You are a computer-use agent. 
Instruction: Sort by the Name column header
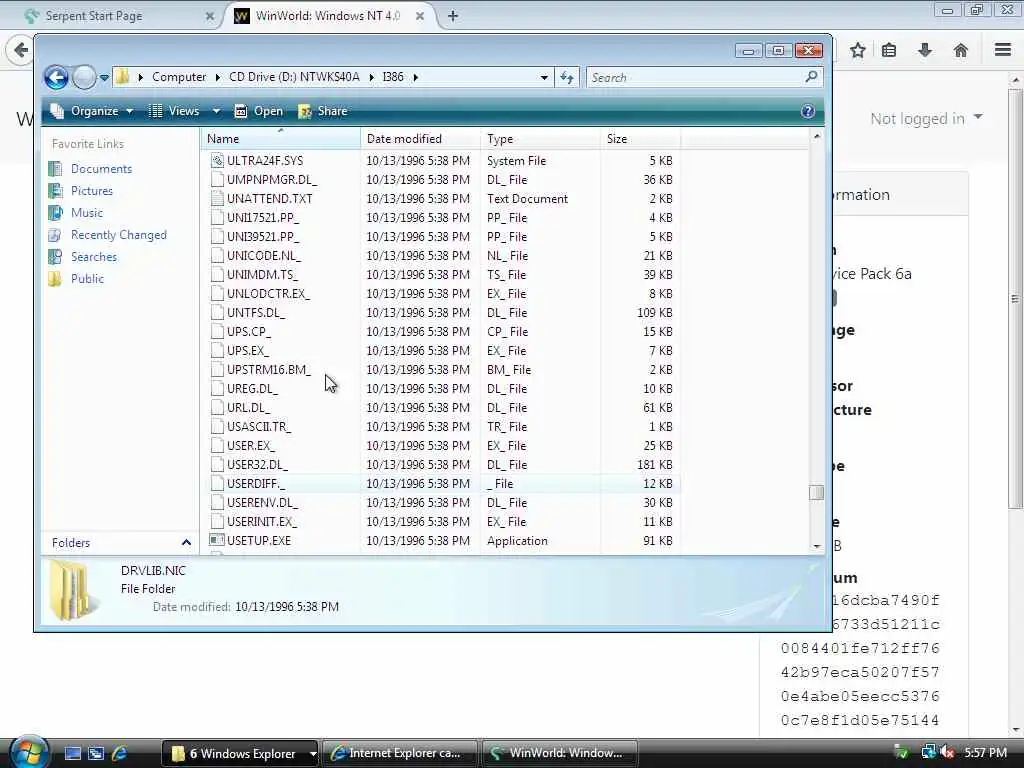point(281,138)
